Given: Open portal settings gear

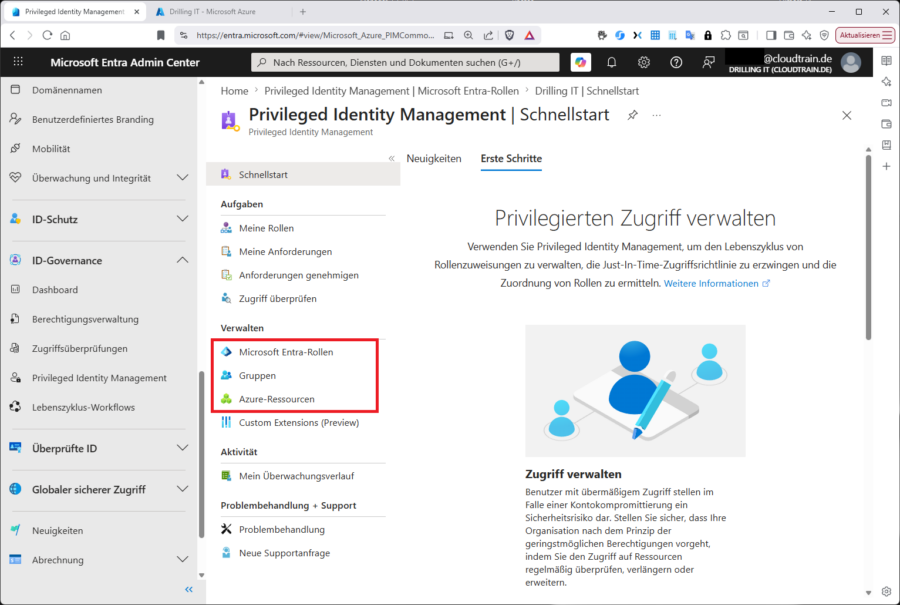Looking at the screenshot, I should (x=644, y=62).
